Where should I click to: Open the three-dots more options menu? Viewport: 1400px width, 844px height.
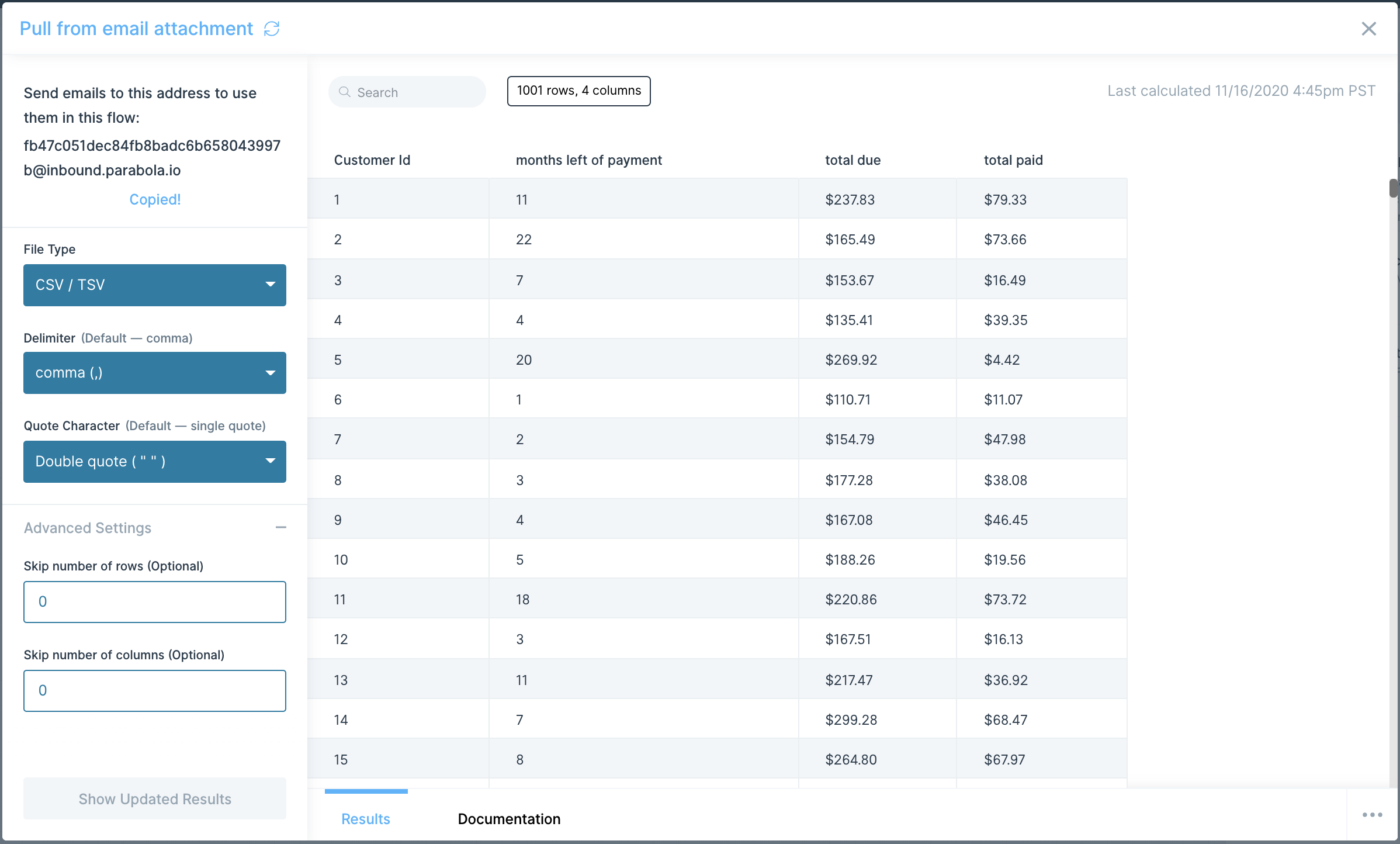pyautogui.click(x=1372, y=815)
